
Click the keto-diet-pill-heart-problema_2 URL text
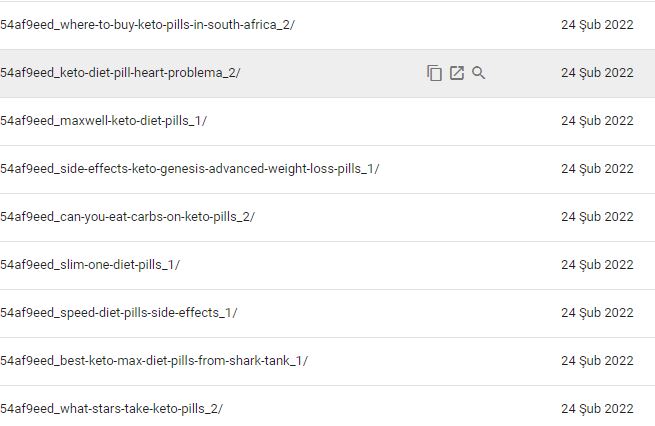point(120,73)
